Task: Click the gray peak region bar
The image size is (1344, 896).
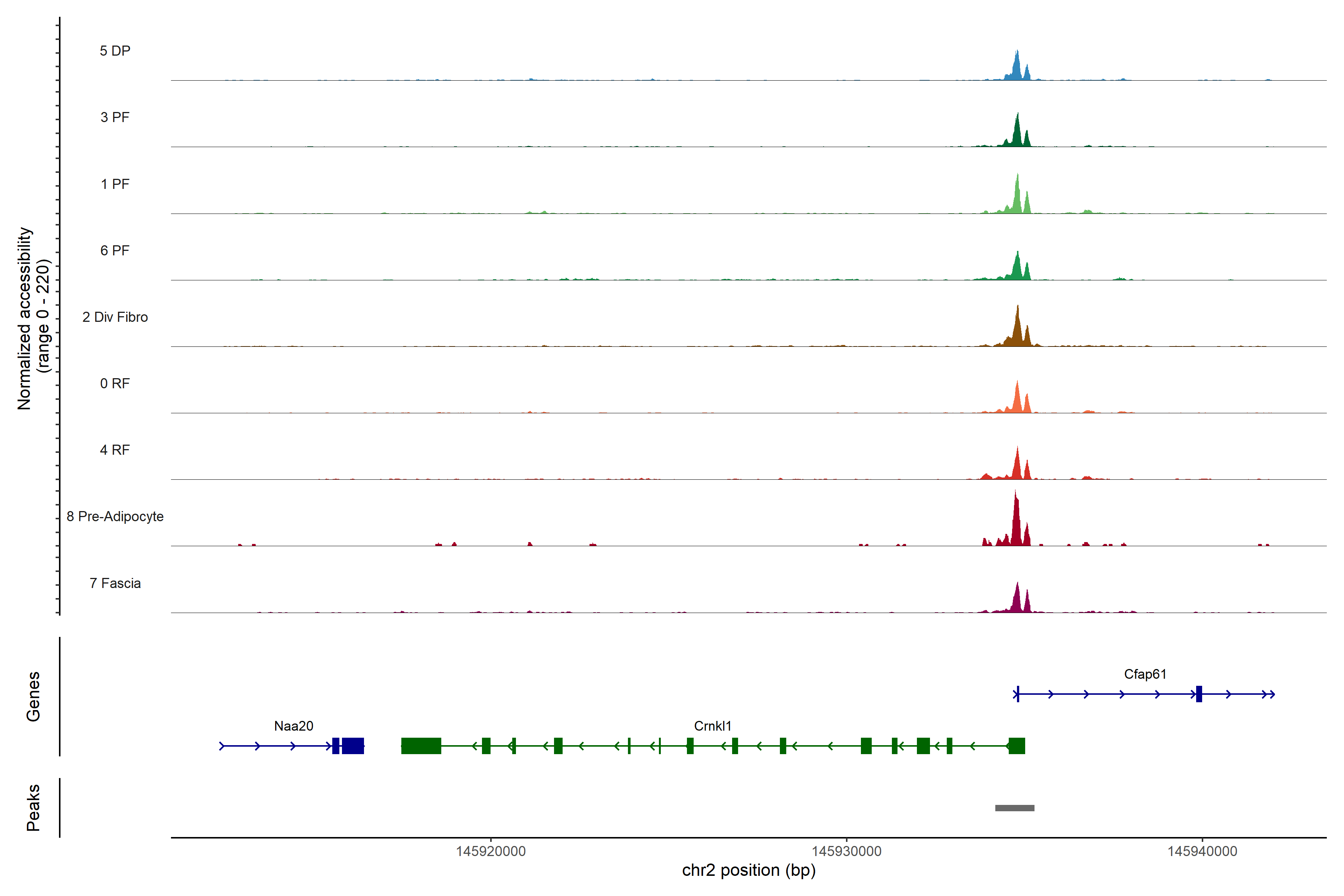Action: coord(1014,808)
